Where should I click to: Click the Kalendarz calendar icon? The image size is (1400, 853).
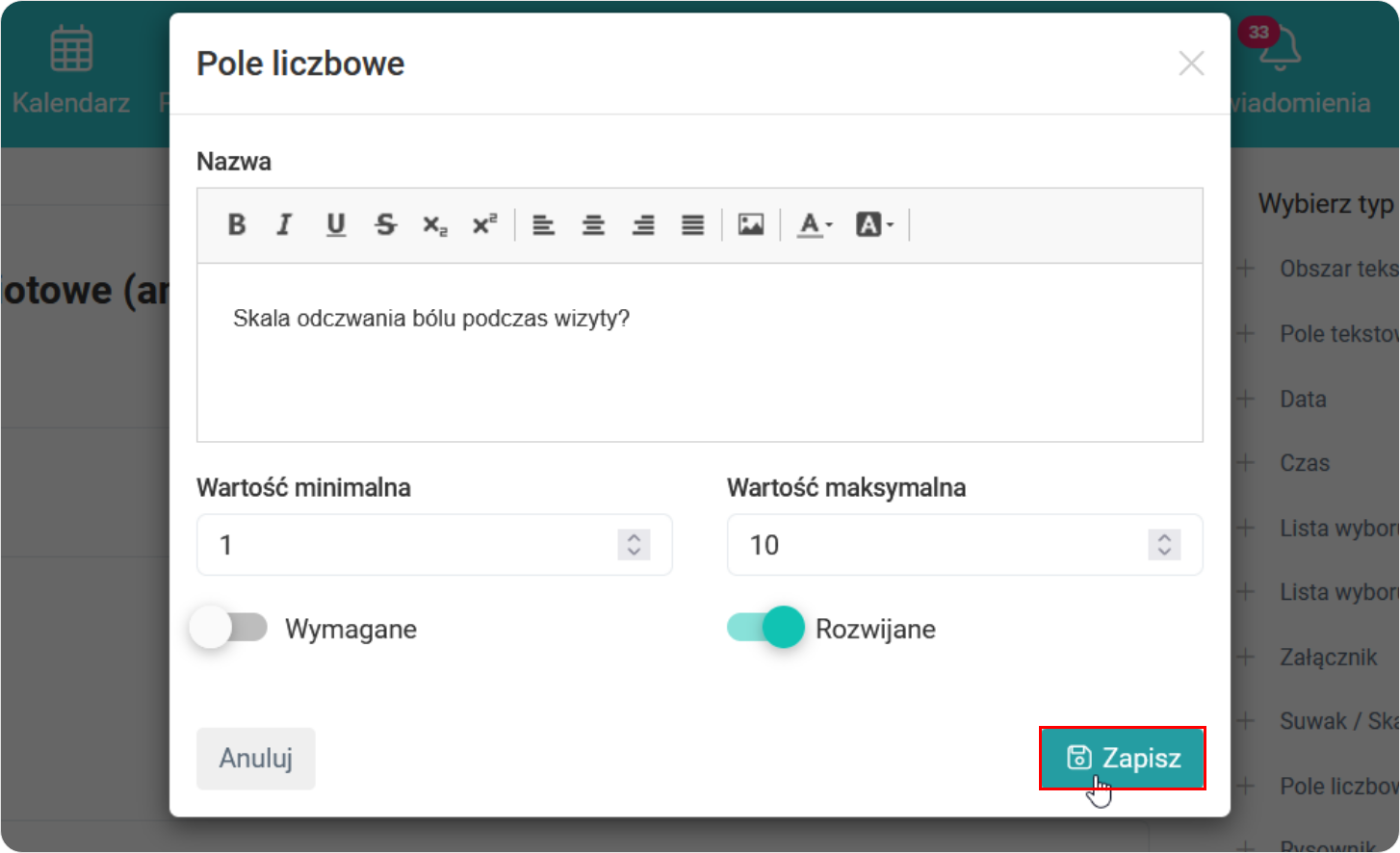click(71, 48)
